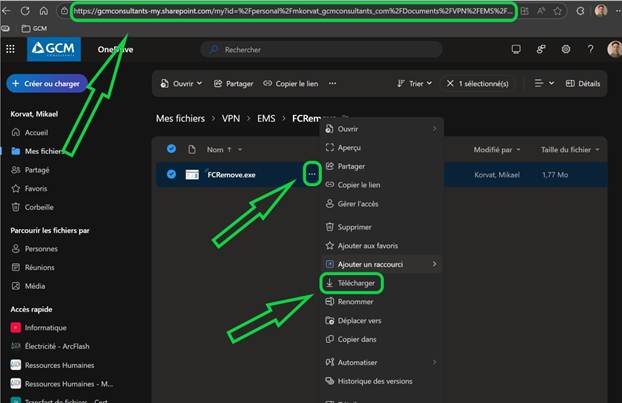Screen dimensions: 622x403
Task: Open the app launcher waffle icon
Action: tap(10, 49)
